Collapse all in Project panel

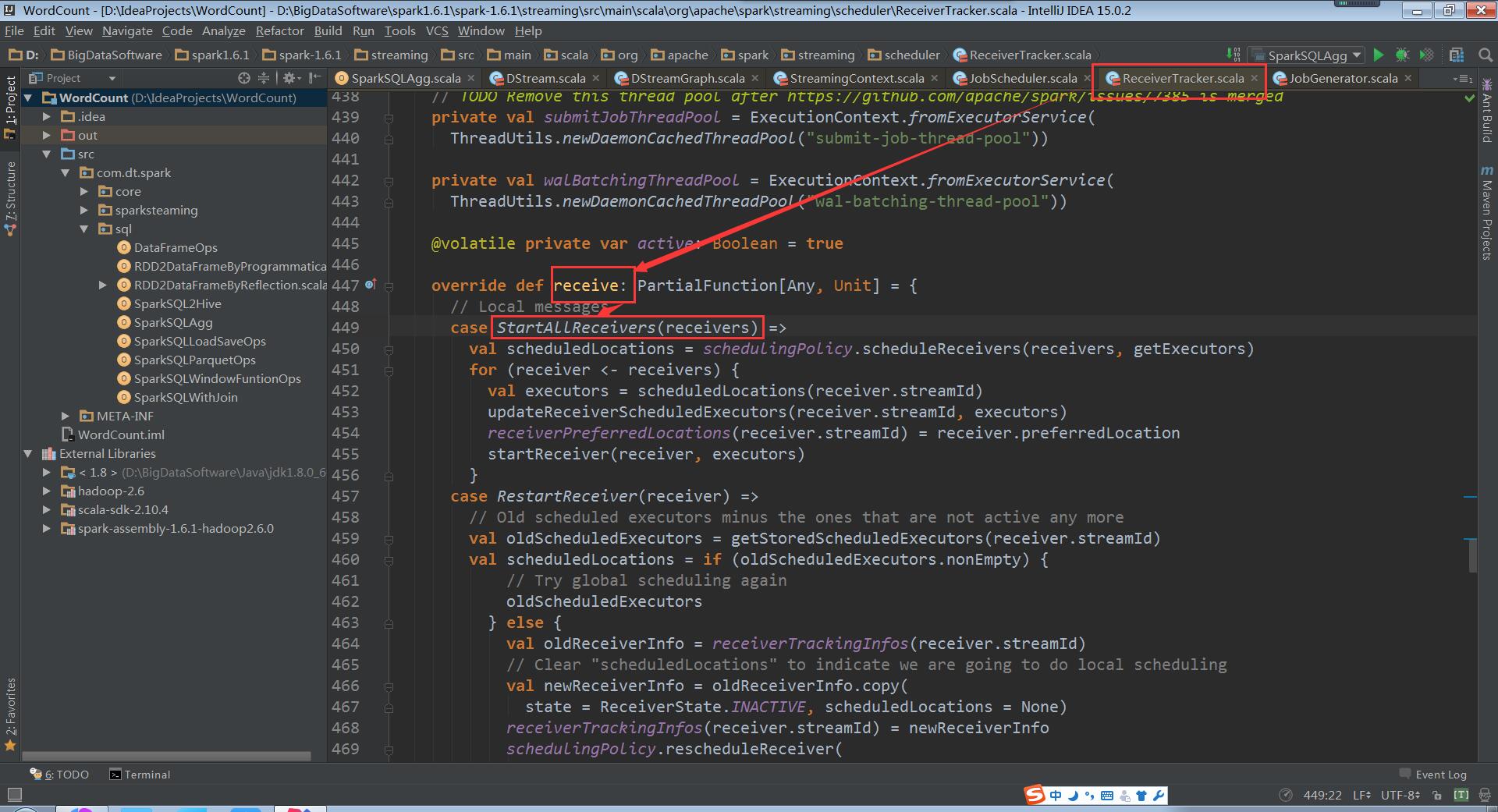point(264,78)
